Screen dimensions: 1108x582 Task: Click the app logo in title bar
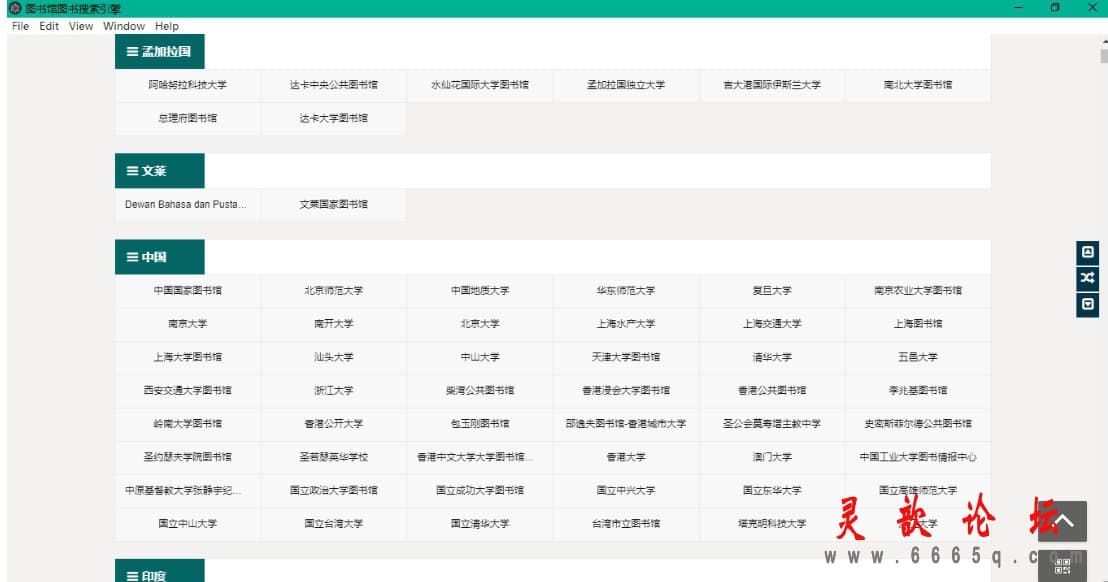coord(15,8)
